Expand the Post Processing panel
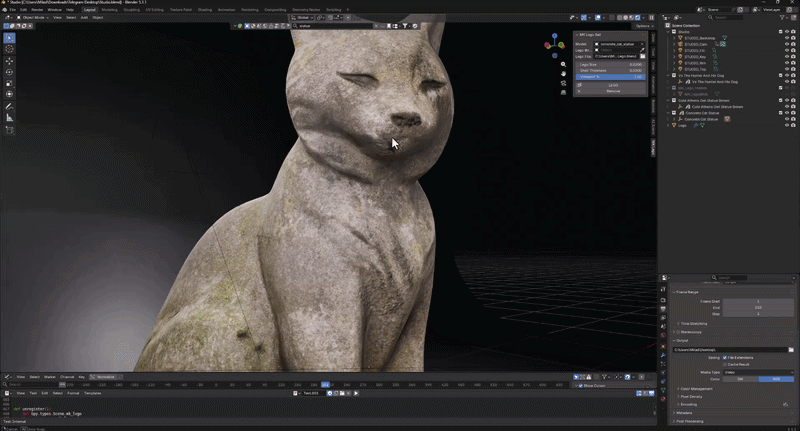The width and height of the screenshot is (800, 431). (x=690, y=421)
